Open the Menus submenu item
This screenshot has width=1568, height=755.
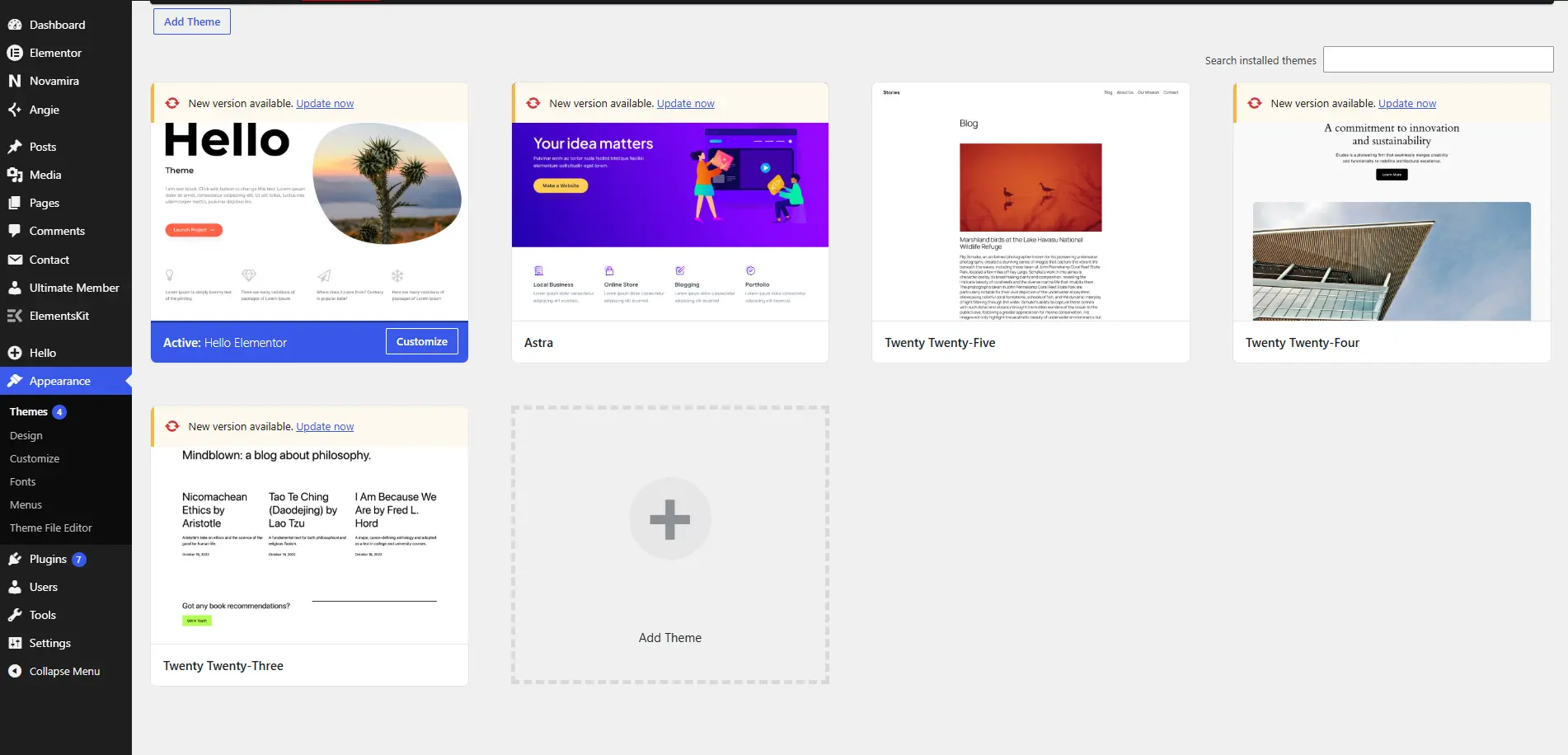(x=26, y=504)
